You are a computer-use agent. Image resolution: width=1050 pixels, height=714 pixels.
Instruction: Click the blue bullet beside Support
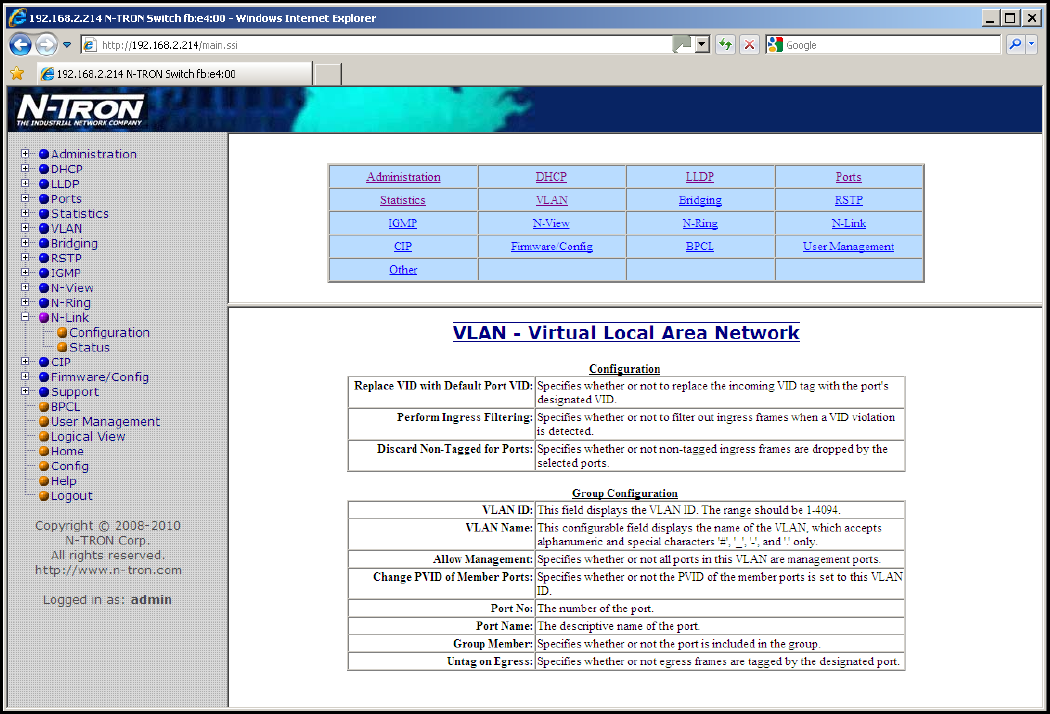[44, 392]
